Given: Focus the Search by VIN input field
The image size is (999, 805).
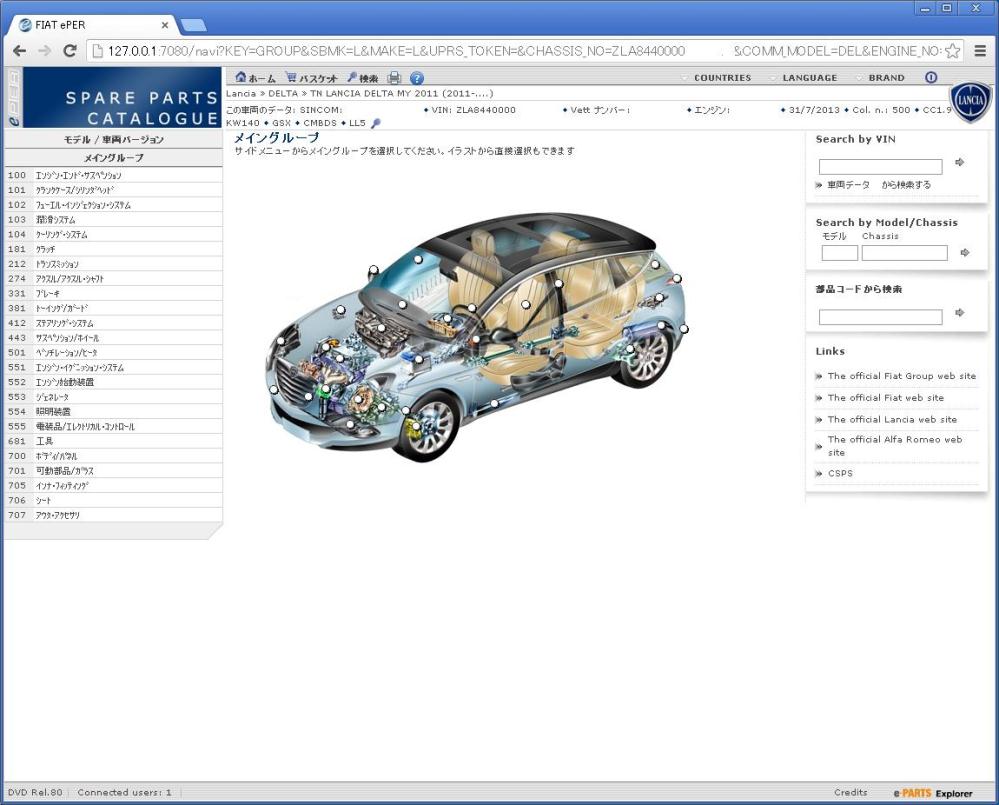Looking at the screenshot, I should [880, 167].
